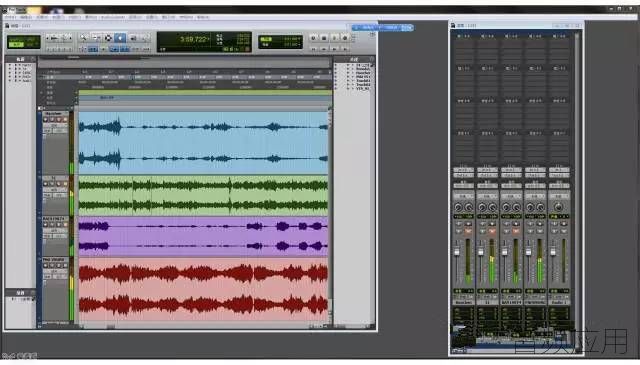
Task: Mute the red PNO track
Action: tap(64, 266)
